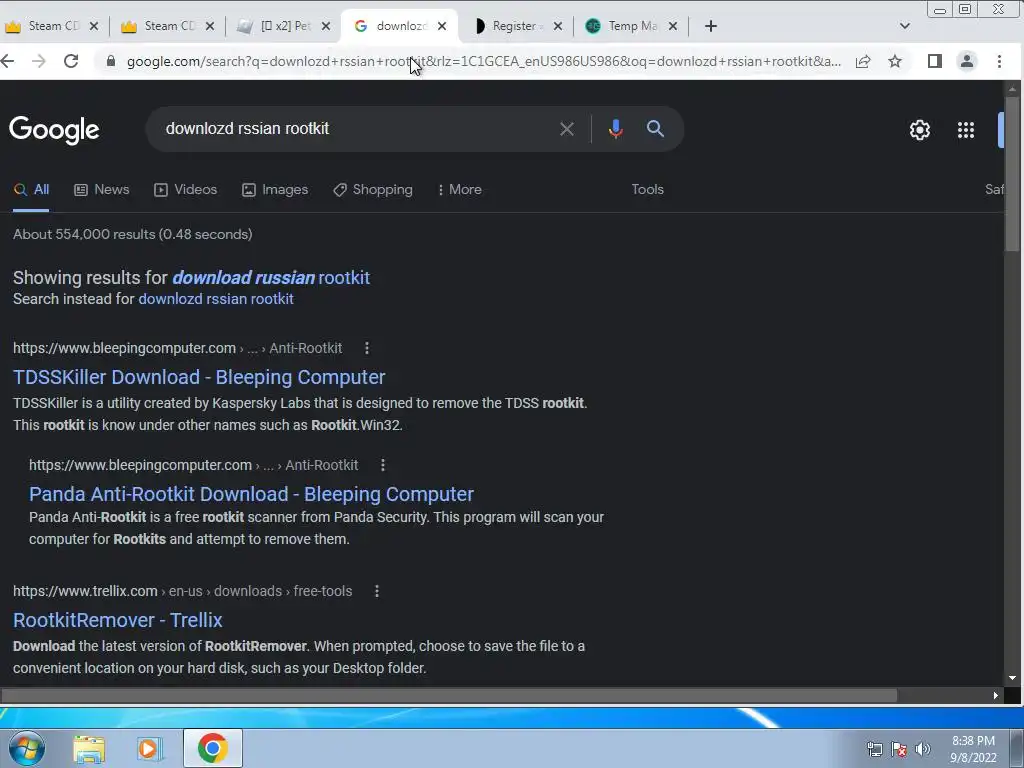Open the network tray icon
Image resolution: width=1024 pixels, height=768 pixels.
874,749
